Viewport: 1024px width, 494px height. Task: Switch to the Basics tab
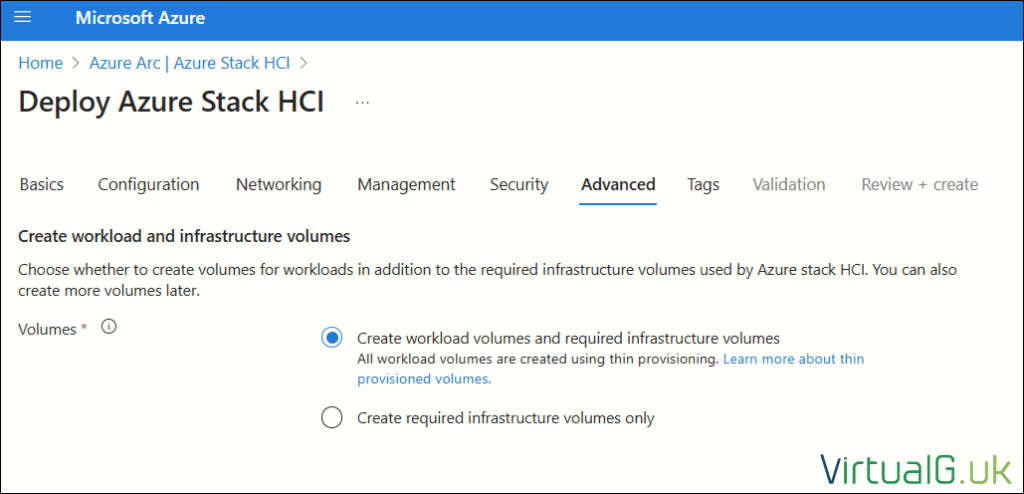click(42, 185)
